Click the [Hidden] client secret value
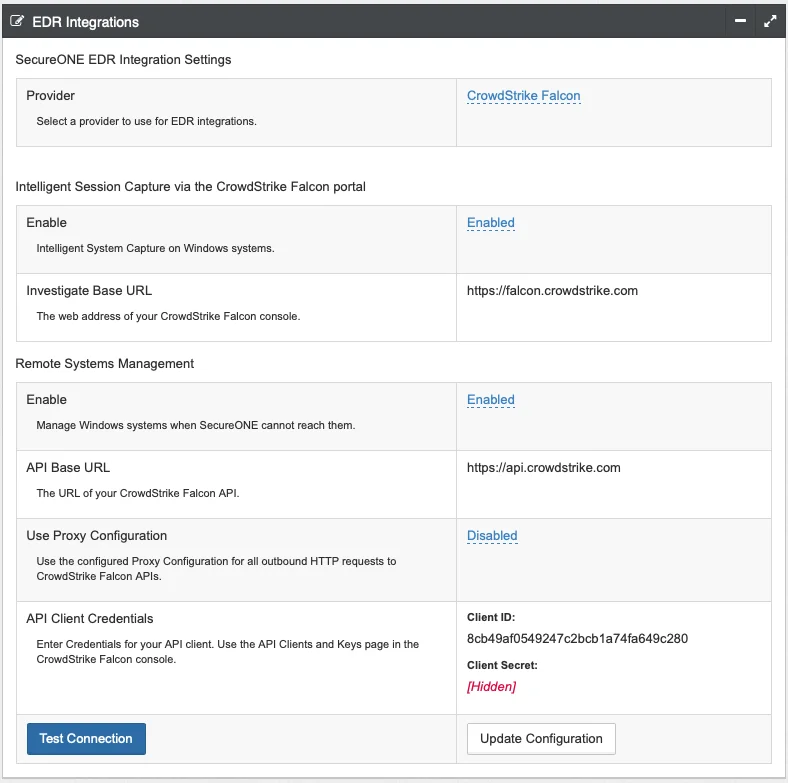788x783 pixels. tap(491, 686)
